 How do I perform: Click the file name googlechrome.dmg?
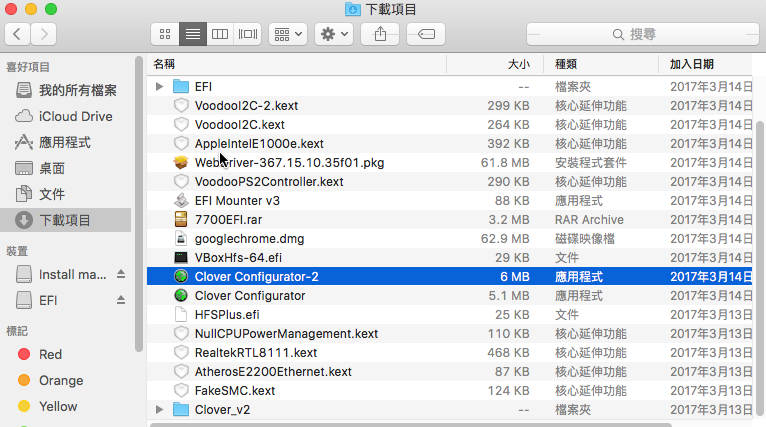pyautogui.click(x=250, y=239)
